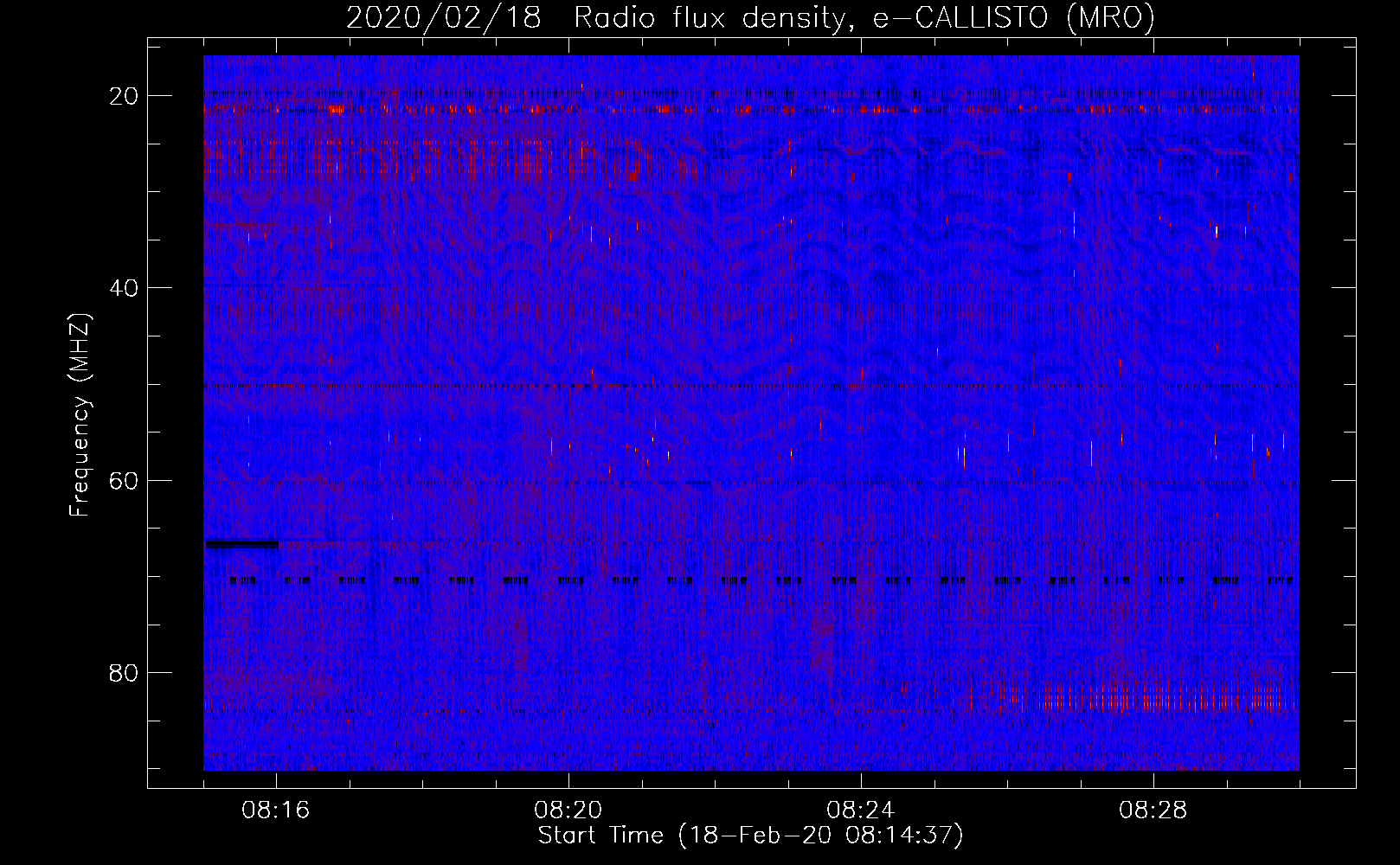Click the solid black bar near 67 MHz
The width and height of the screenshot is (1400, 865).
(242, 544)
